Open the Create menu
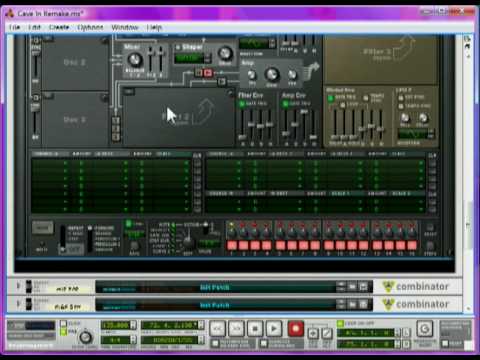The height and width of the screenshot is (360, 480). 59,27
